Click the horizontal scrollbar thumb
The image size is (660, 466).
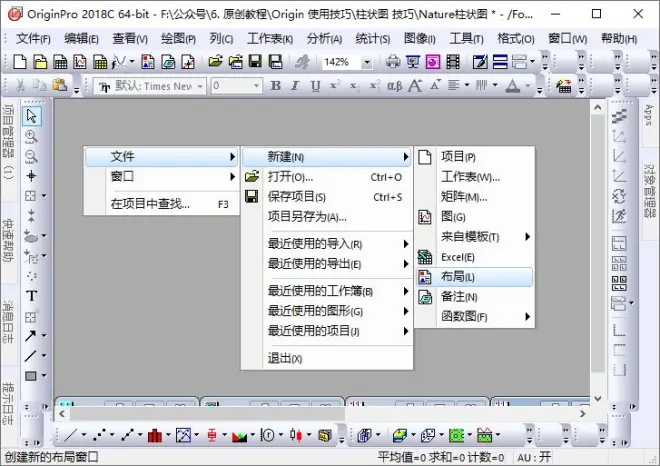pyautogui.click(x=207, y=414)
